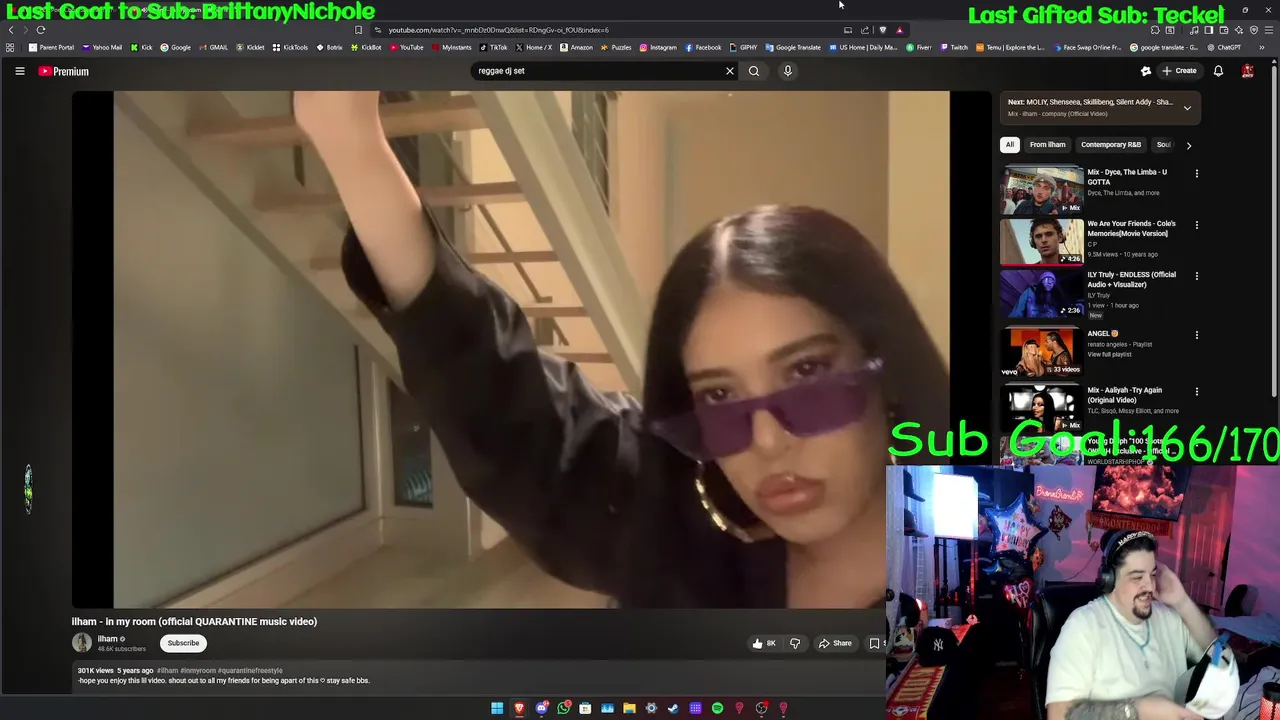Select the Contemporary R&B filter chip
Screen dimensions: 1280x720
click(x=1111, y=145)
